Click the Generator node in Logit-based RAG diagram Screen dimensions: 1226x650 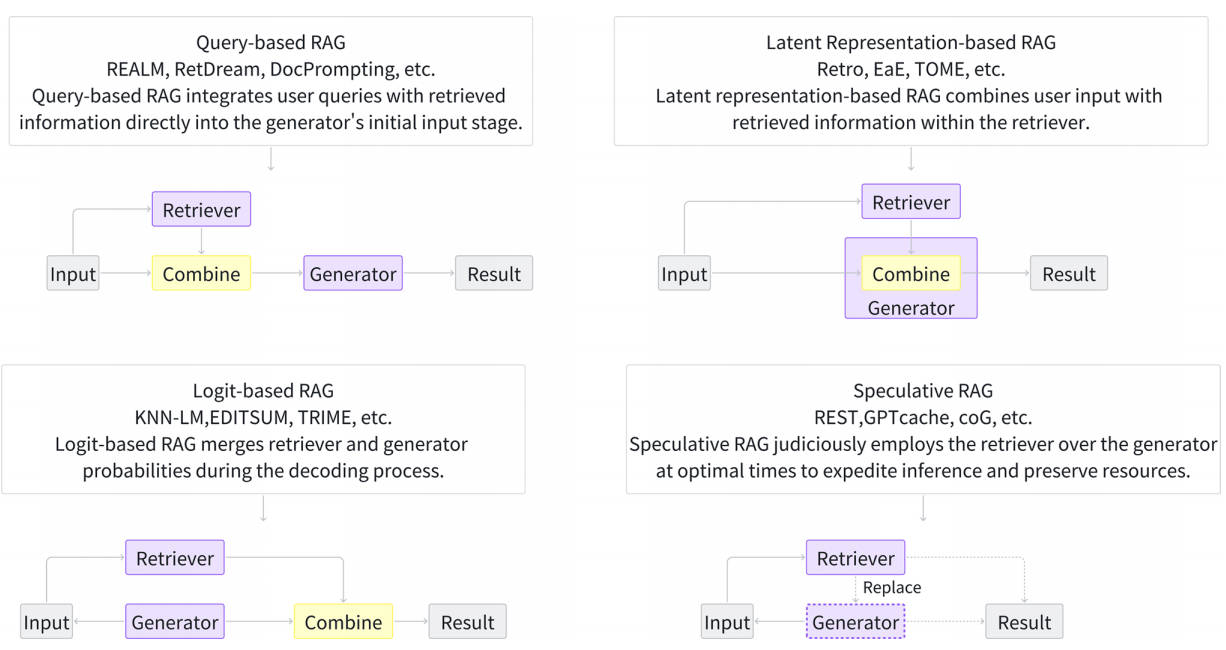pos(175,622)
